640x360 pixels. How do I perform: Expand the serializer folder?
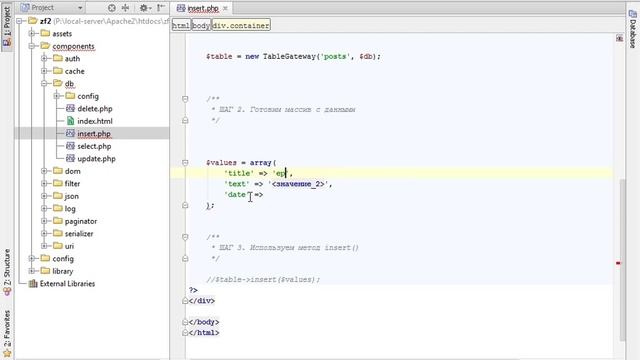click(x=44, y=233)
